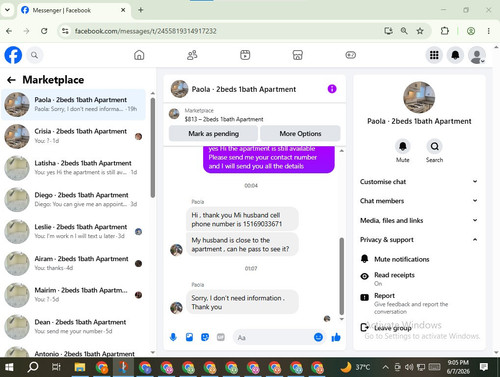The image size is (500, 377).
Task: Click Report conversation option
Action: pyautogui.click(x=419, y=303)
